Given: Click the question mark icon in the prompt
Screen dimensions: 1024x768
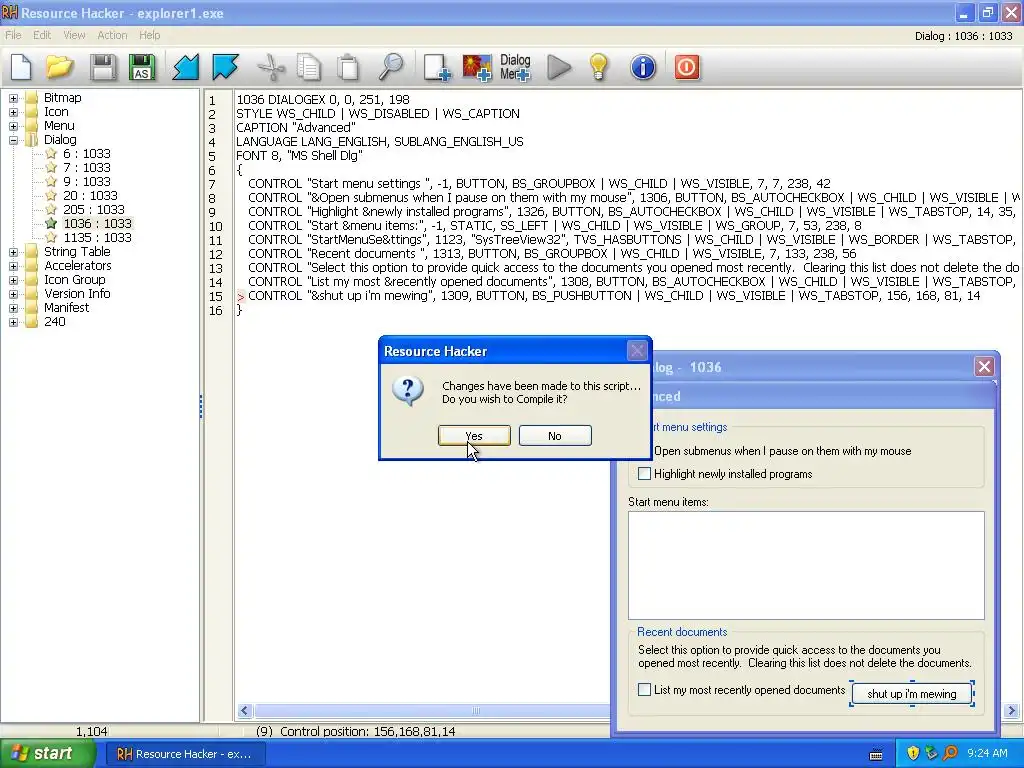Looking at the screenshot, I should point(408,390).
